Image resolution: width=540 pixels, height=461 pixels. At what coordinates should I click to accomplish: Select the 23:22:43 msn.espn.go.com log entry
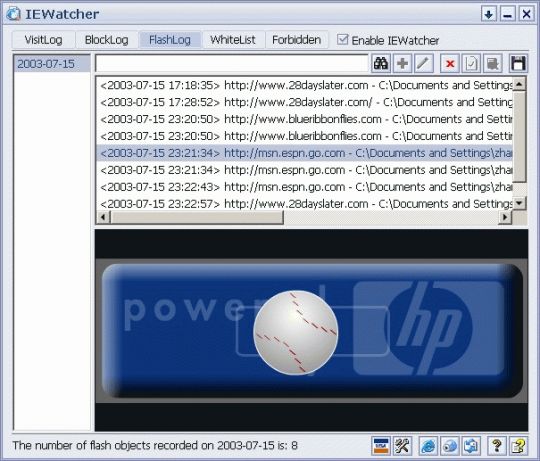click(x=304, y=187)
